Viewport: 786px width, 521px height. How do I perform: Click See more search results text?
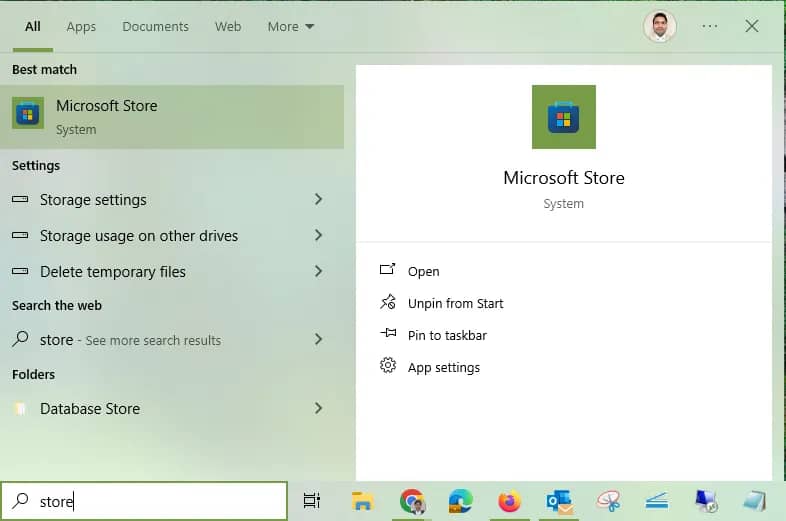click(x=153, y=340)
